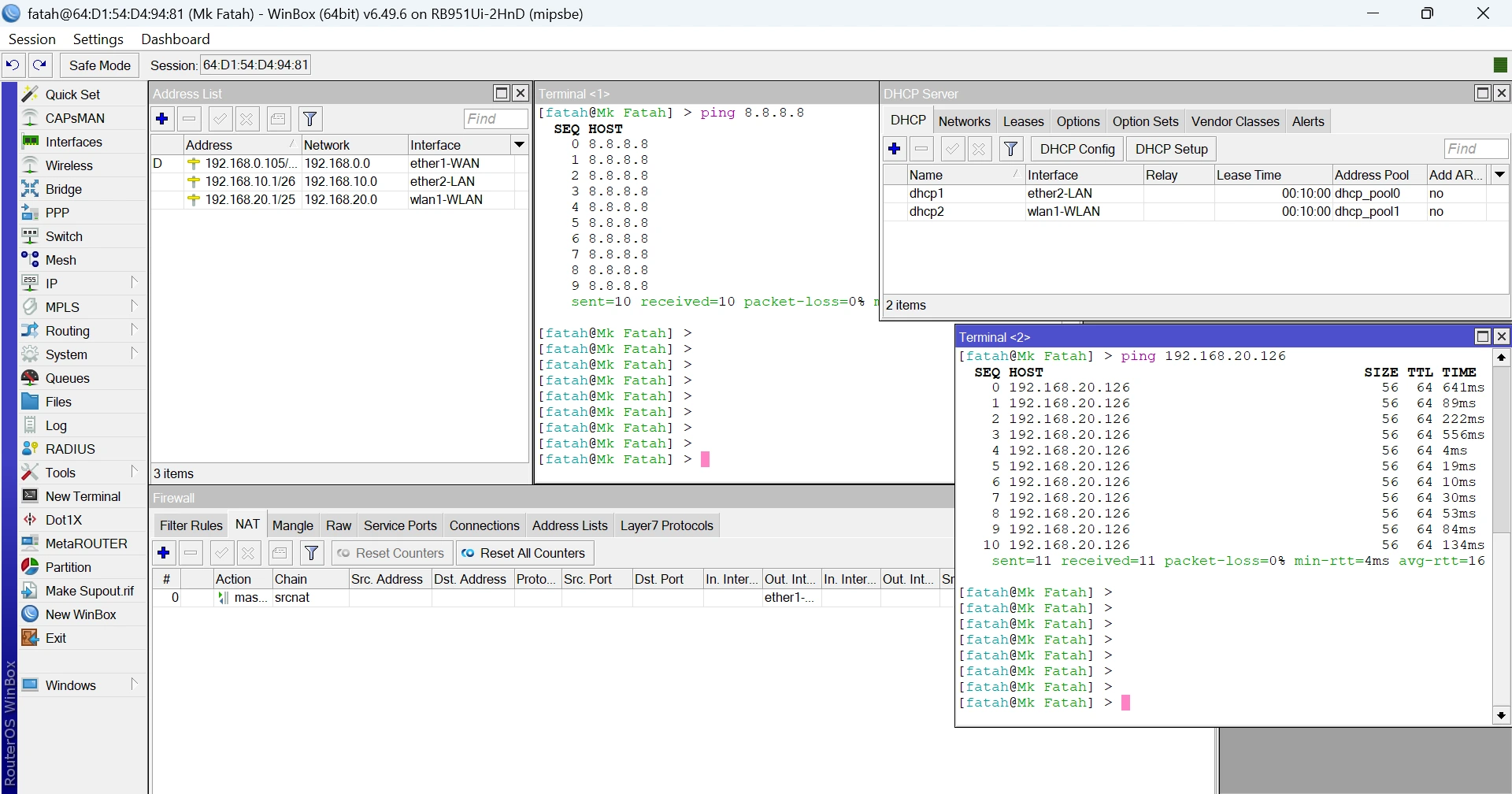Click filter icon in Address List

[x=310, y=119]
